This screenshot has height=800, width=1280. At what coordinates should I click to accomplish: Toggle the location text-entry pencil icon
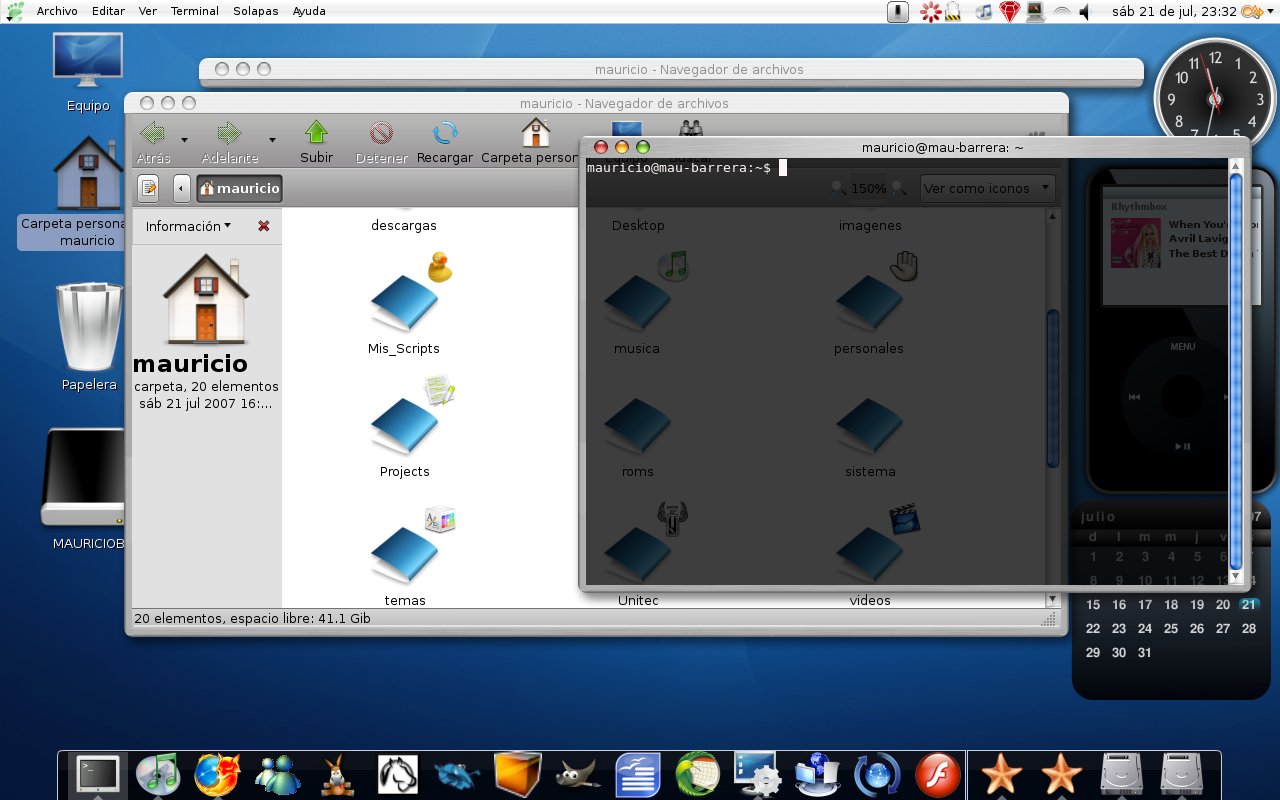(148, 187)
